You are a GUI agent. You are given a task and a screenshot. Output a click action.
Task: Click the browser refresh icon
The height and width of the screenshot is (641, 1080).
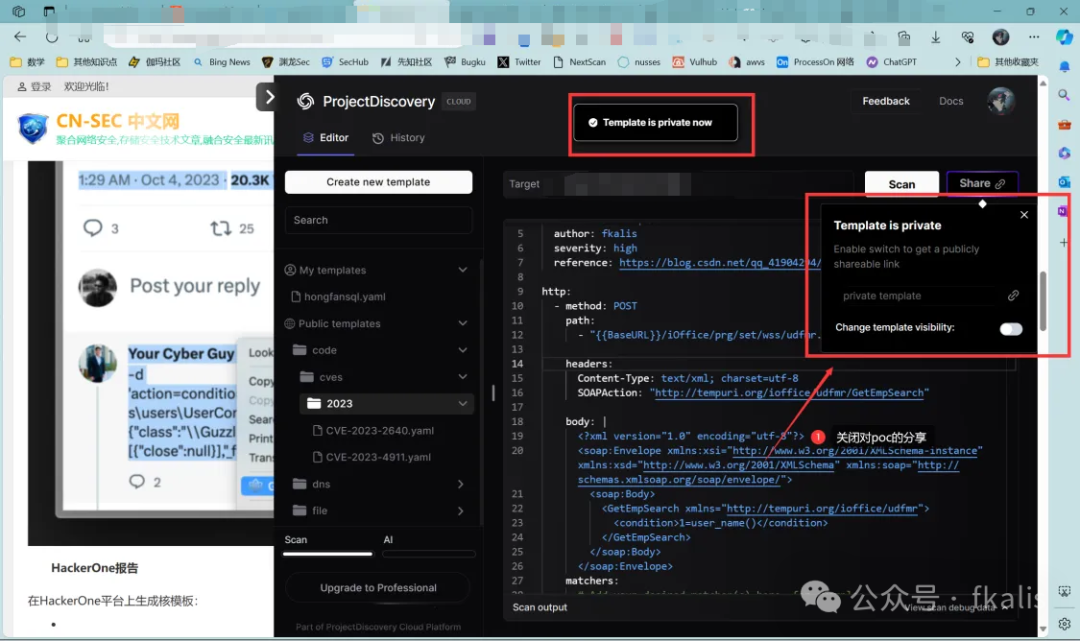coord(52,36)
